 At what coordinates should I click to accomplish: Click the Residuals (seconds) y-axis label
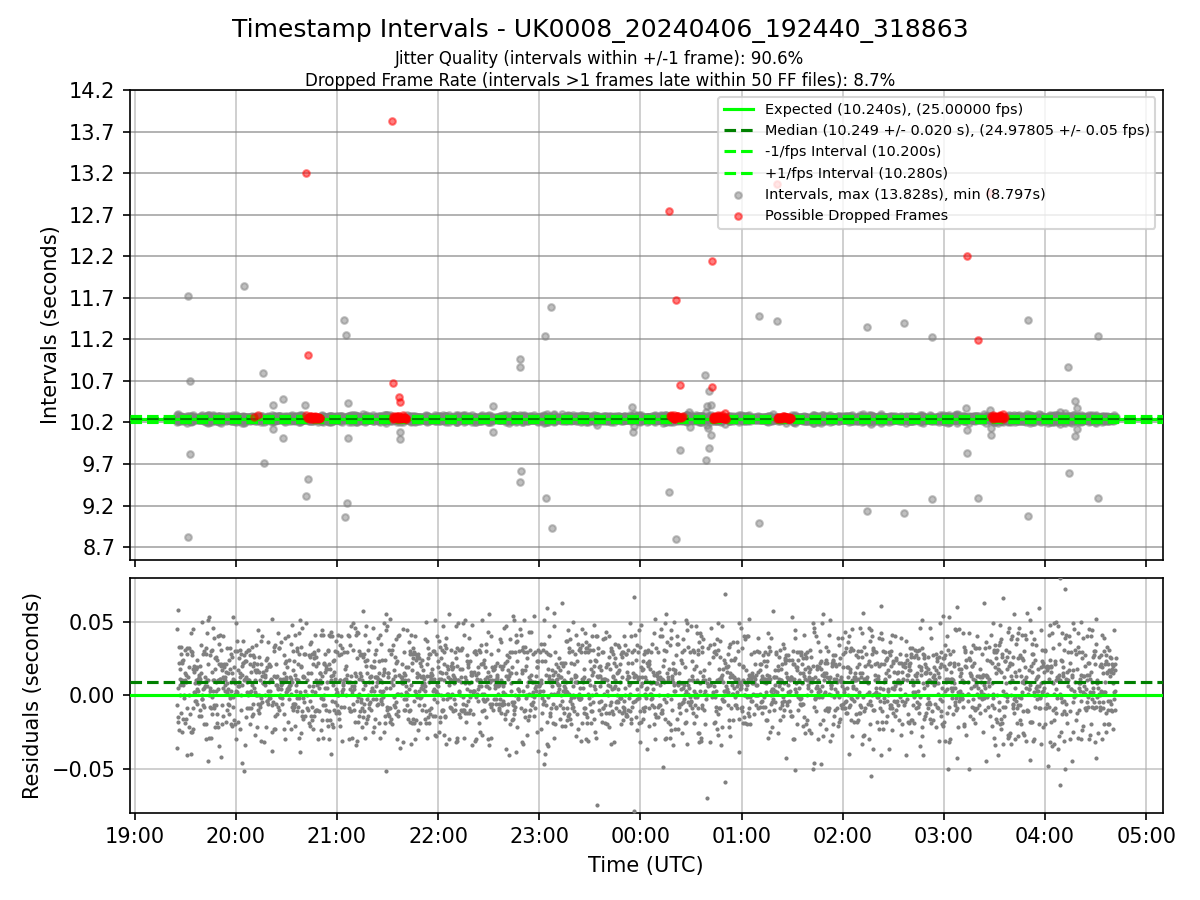pyautogui.click(x=31, y=696)
